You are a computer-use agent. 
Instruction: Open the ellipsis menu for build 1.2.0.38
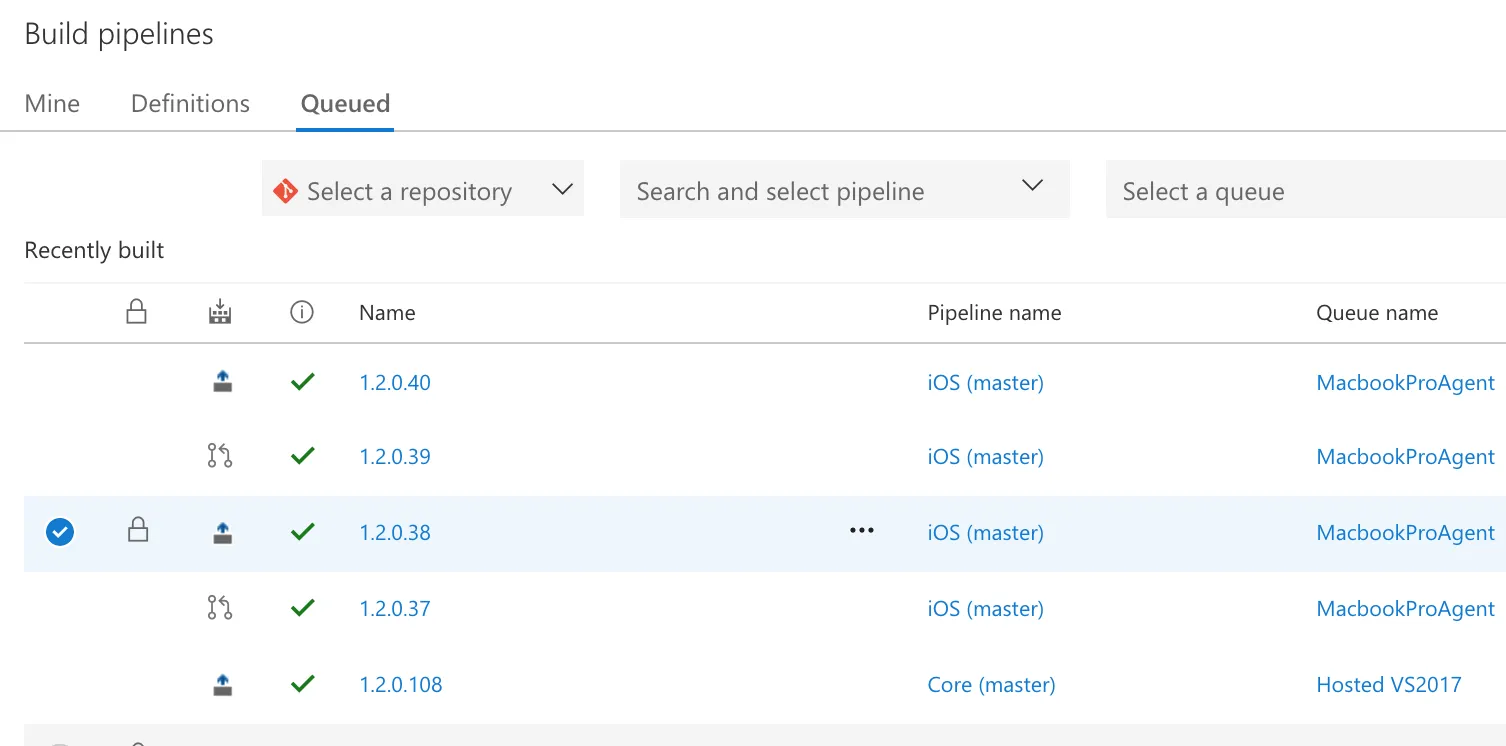tap(861, 531)
